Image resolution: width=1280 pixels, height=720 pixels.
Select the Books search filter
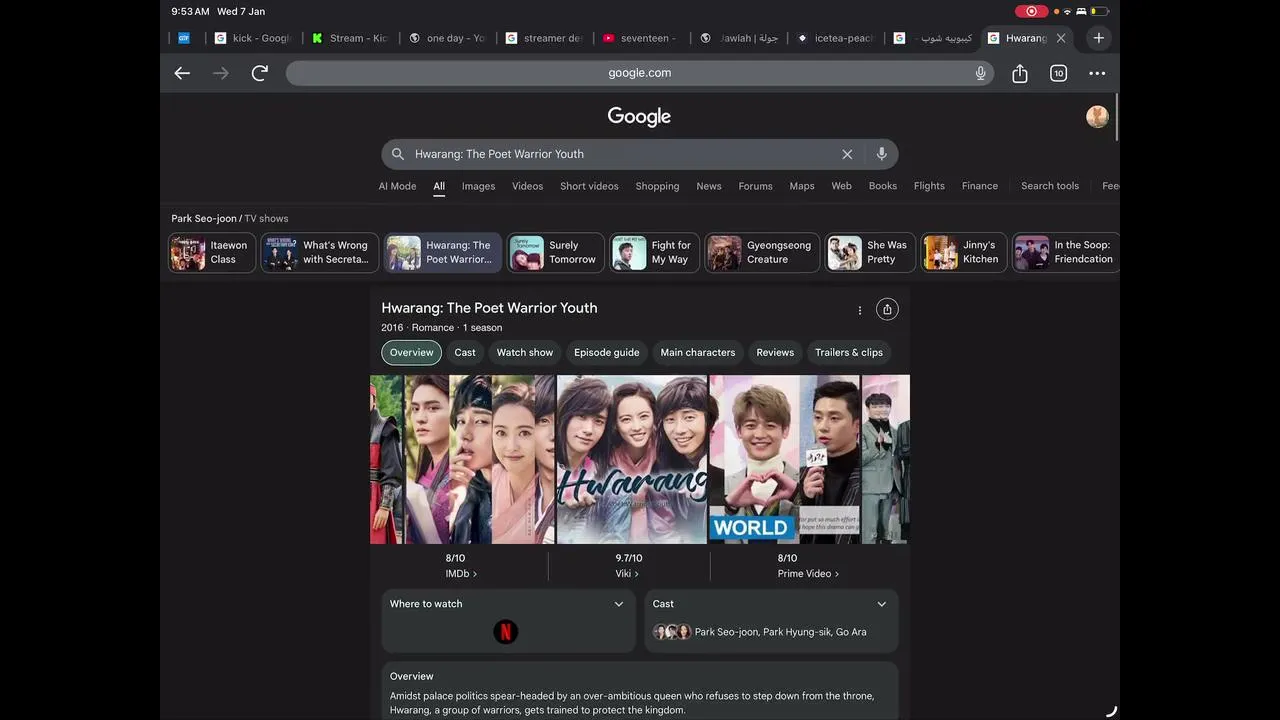click(x=883, y=186)
